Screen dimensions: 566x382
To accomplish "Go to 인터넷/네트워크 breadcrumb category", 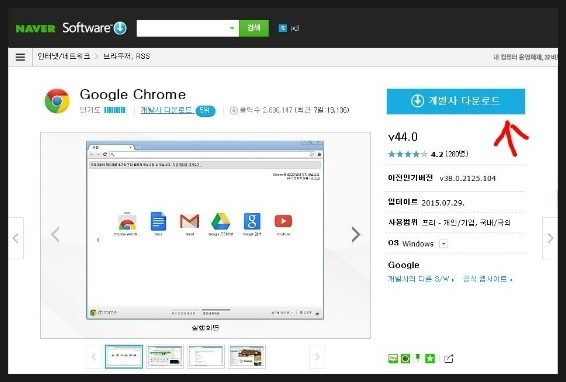I will pos(64,56).
